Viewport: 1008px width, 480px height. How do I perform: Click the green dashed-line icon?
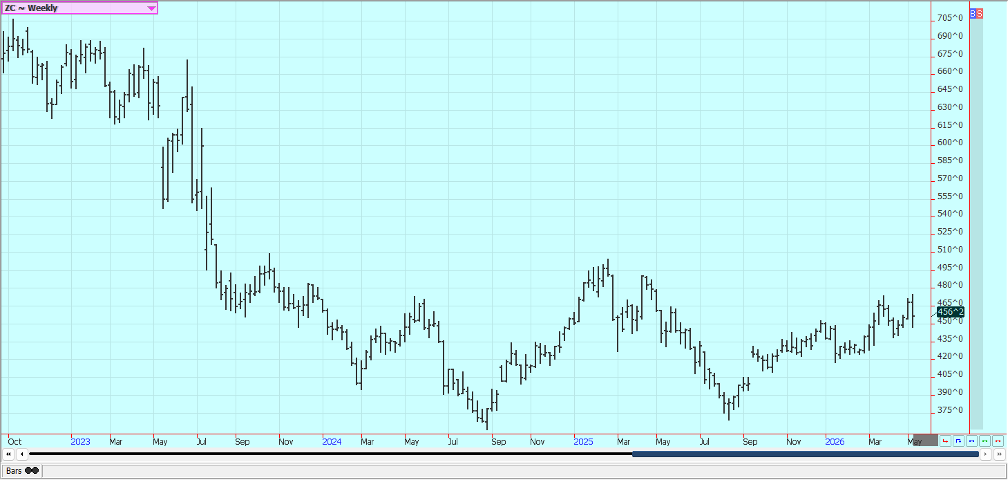pos(985,441)
